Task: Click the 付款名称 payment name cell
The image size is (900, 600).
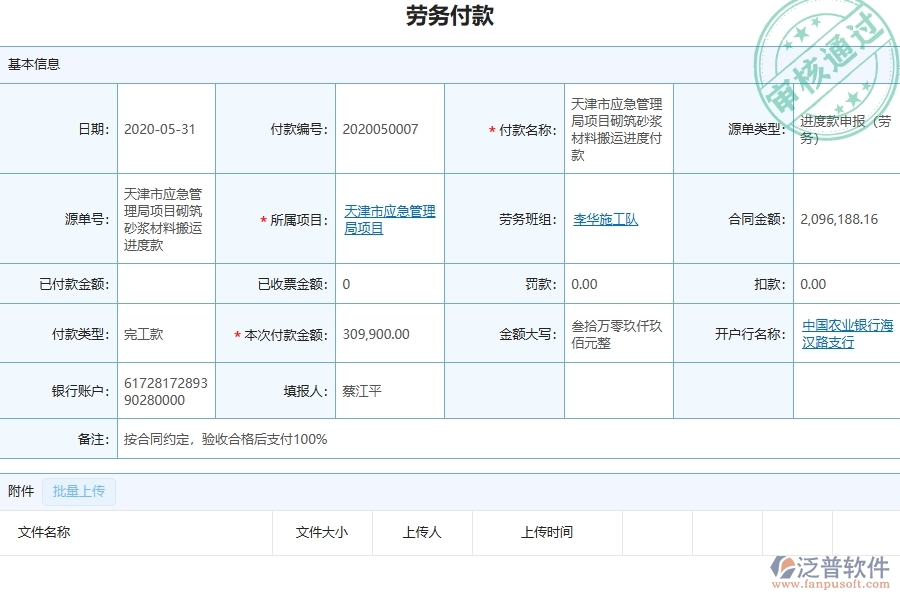Action: [618, 128]
